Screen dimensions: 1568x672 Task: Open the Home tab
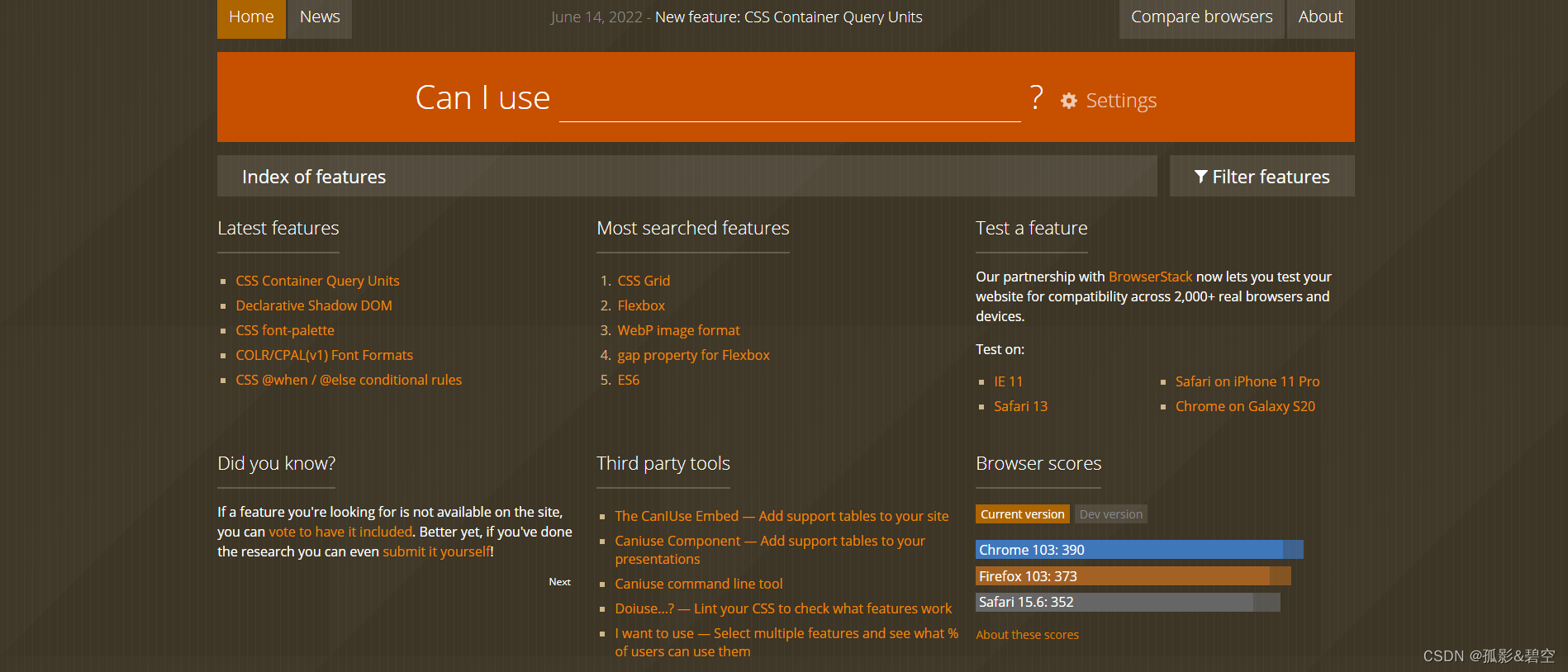(x=251, y=18)
